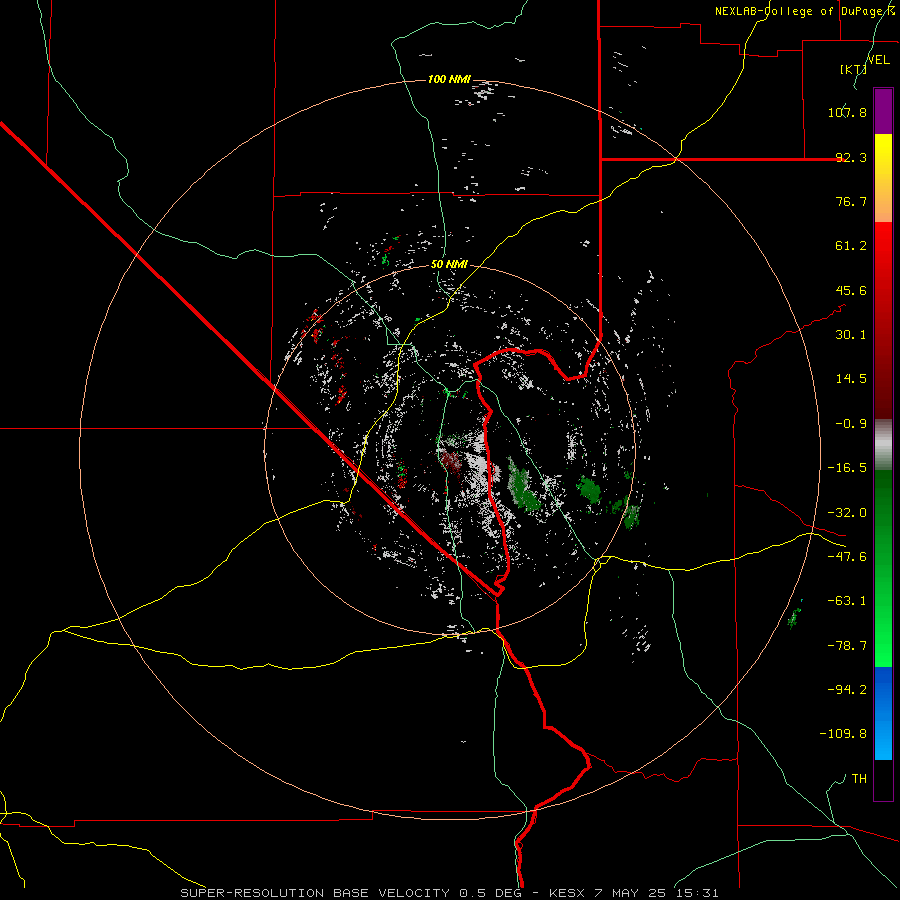Click the -109.8 legend value

pyautogui.click(x=843, y=734)
